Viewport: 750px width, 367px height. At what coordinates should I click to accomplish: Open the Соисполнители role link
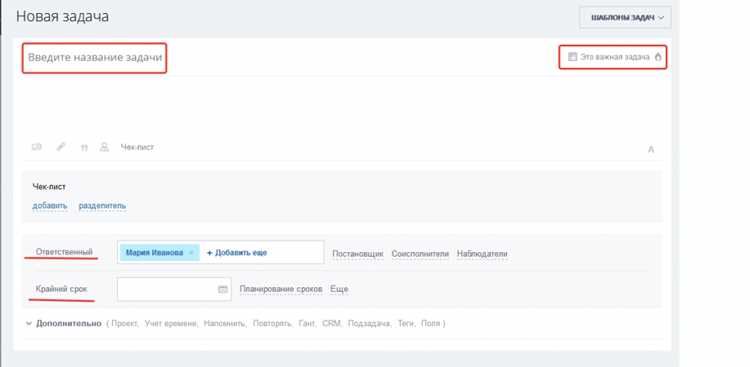[420, 254]
